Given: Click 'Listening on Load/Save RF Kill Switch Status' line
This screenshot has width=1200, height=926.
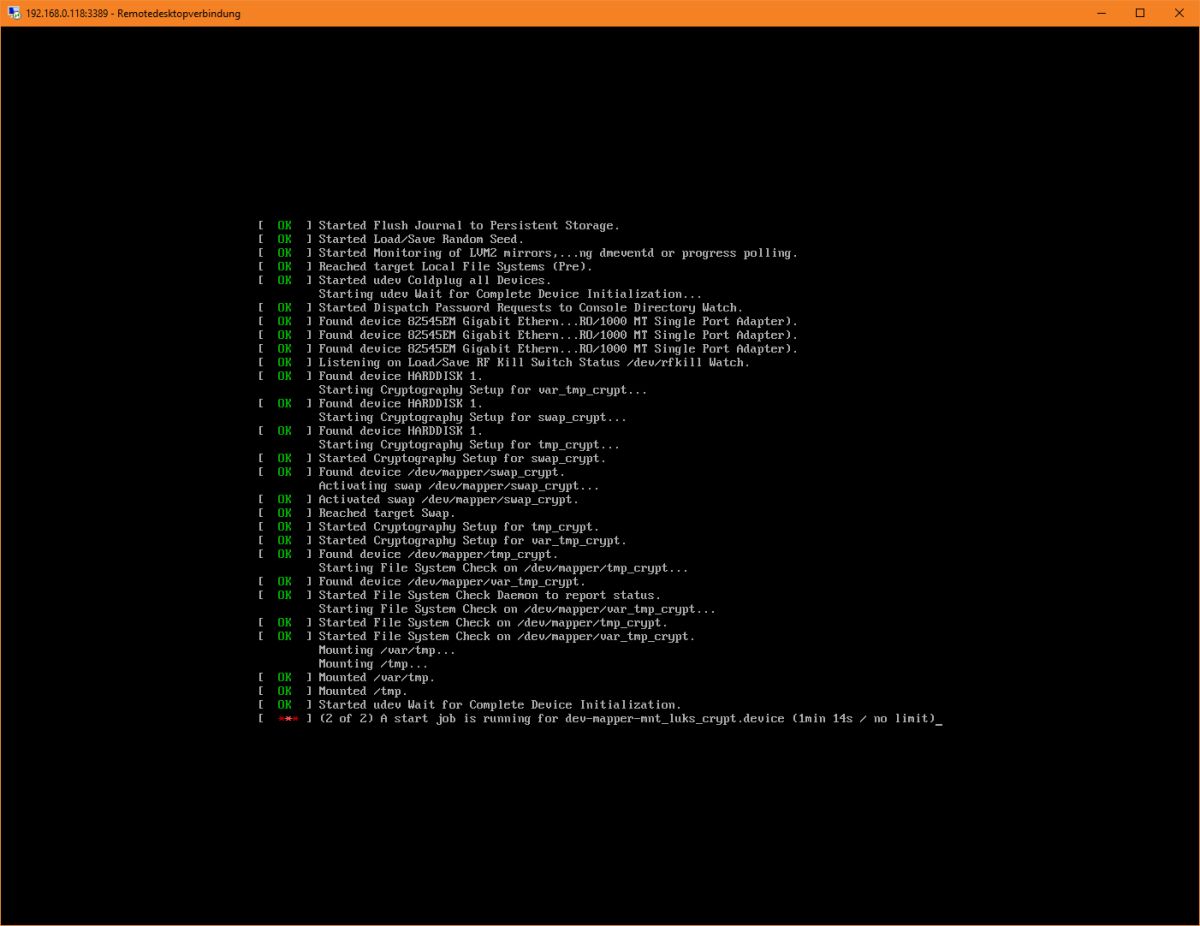Looking at the screenshot, I should pos(534,362).
